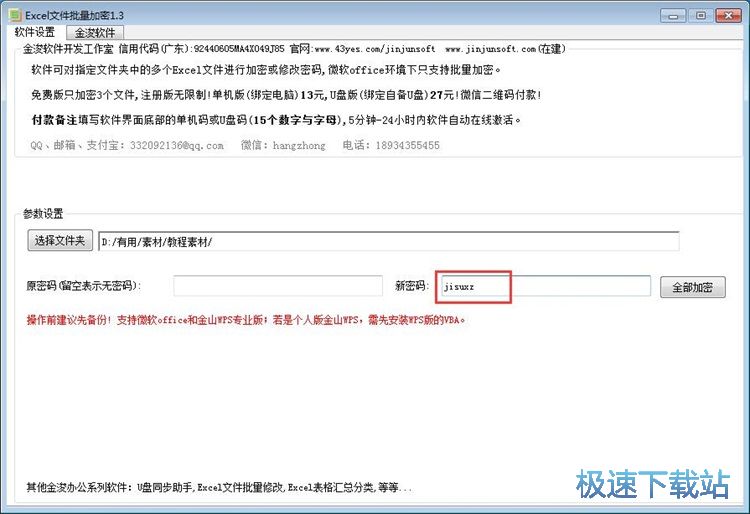Click the 原密码 input field
Image resolution: width=750 pixels, height=514 pixels.
click(278, 286)
